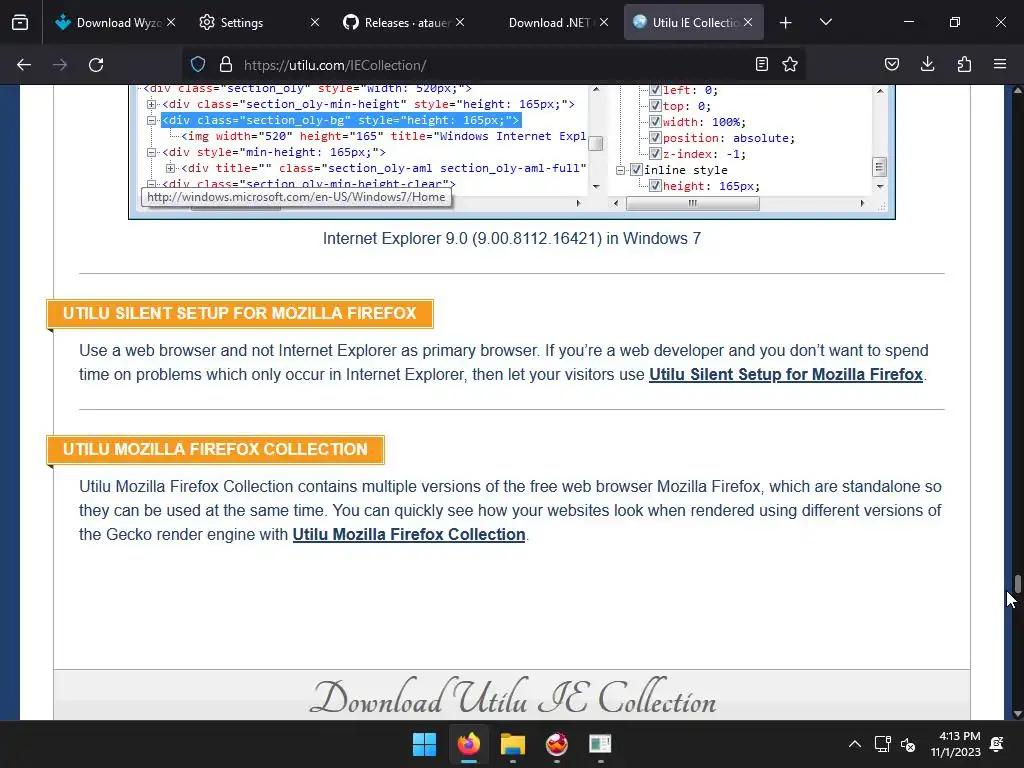This screenshot has height=768, width=1024.
Task: Close the Settings tab
Action: 315,22
